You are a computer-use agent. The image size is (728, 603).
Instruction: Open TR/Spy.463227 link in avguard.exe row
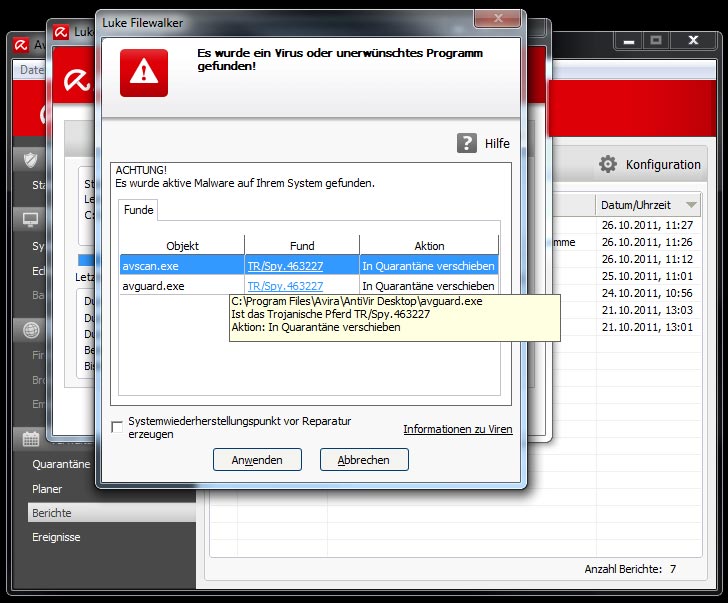[285, 286]
